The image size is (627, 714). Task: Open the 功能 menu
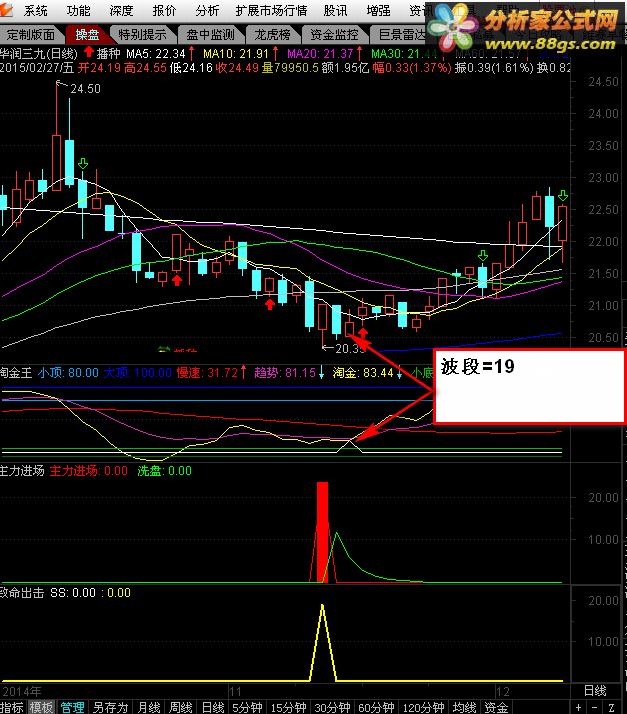tap(78, 10)
